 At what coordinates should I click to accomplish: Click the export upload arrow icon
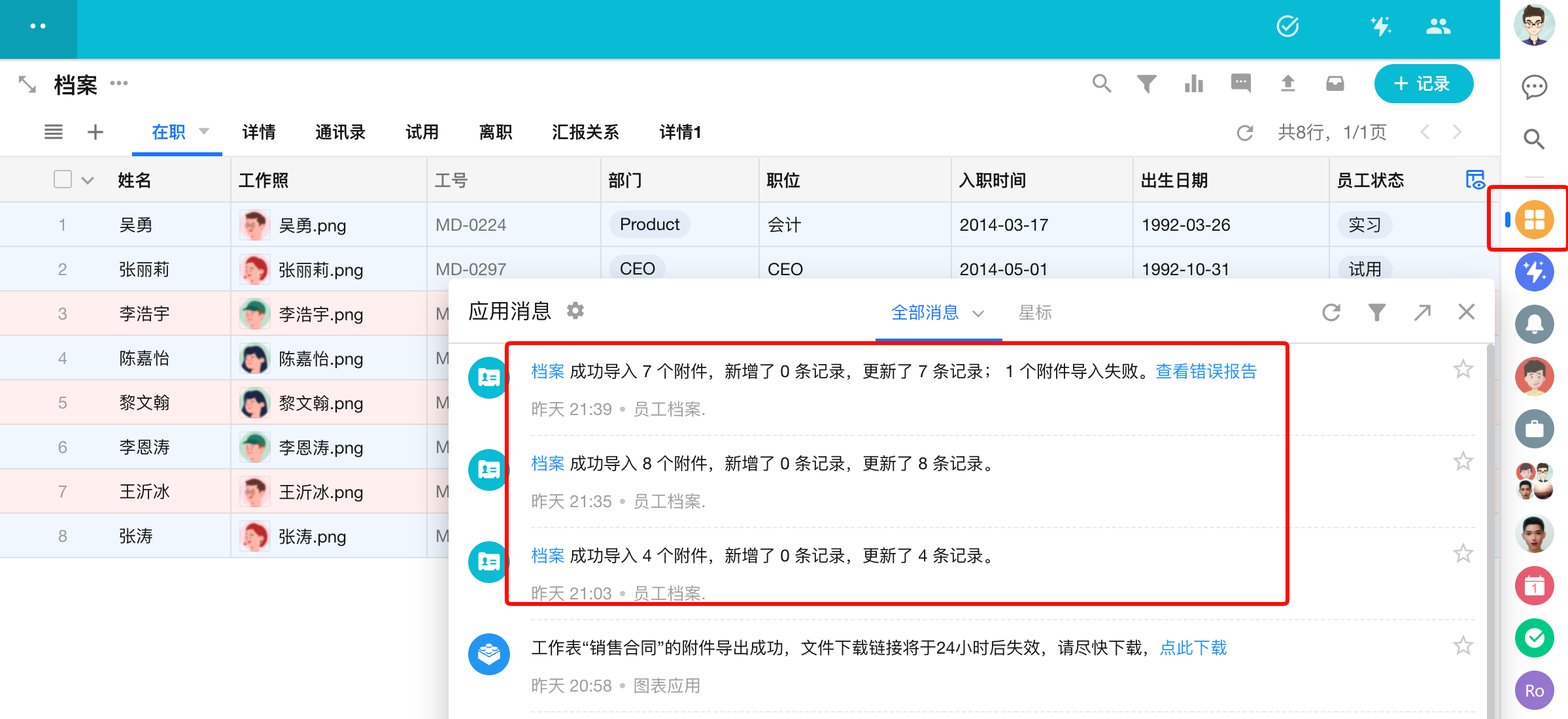(x=1287, y=84)
